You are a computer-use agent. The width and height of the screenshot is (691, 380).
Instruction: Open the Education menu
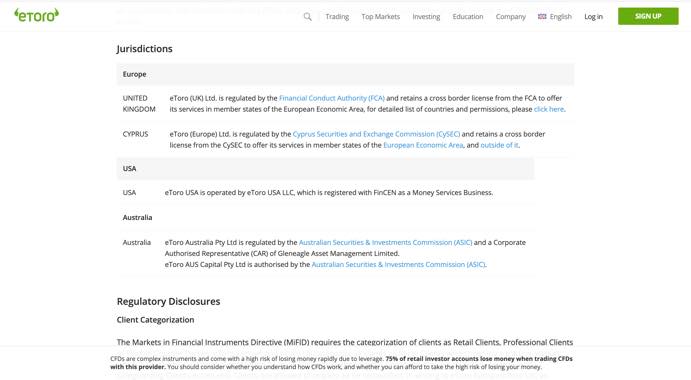pyautogui.click(x=468, y=17)
